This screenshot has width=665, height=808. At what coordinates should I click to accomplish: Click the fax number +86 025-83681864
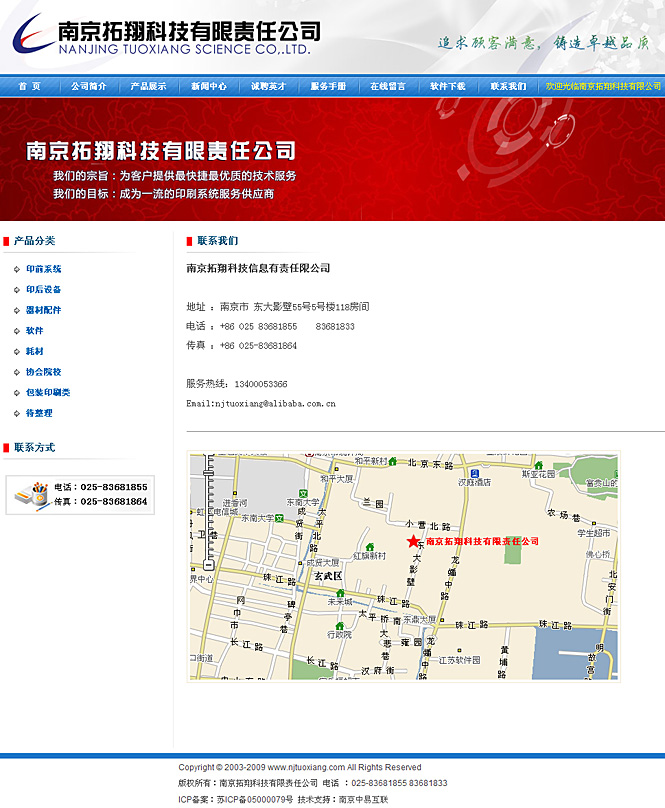[x=258, y=346]
